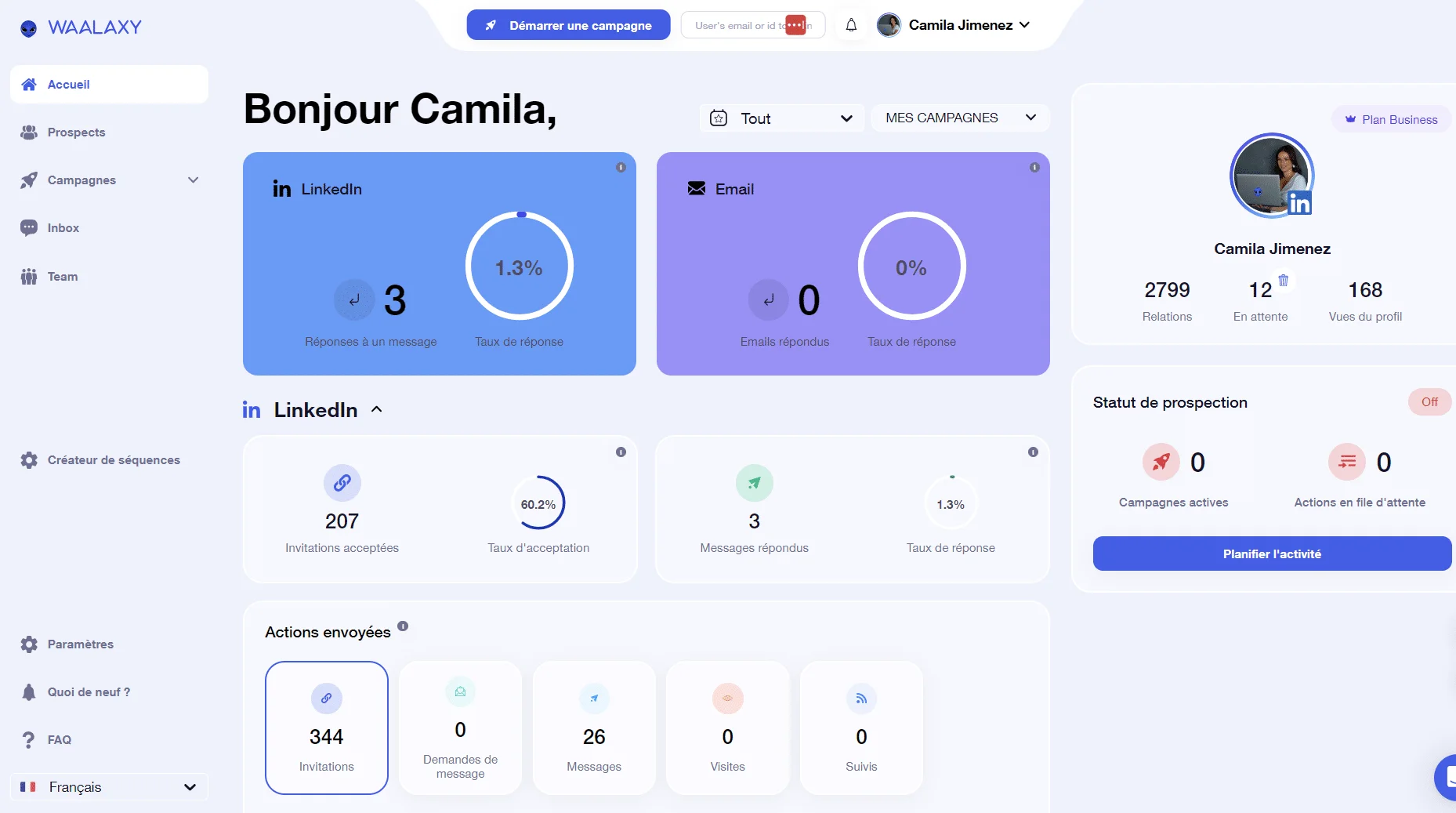Open the Français language selector
Image resolution: width=1456 pixels, height=813 pixels.
109,786
